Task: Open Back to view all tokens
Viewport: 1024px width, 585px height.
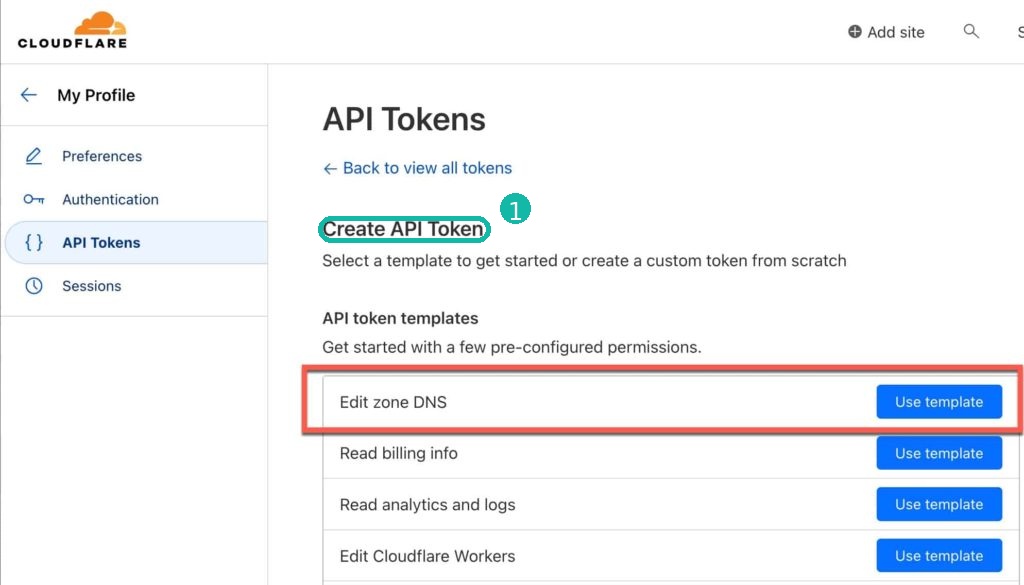Action: (x=417, y=167)
